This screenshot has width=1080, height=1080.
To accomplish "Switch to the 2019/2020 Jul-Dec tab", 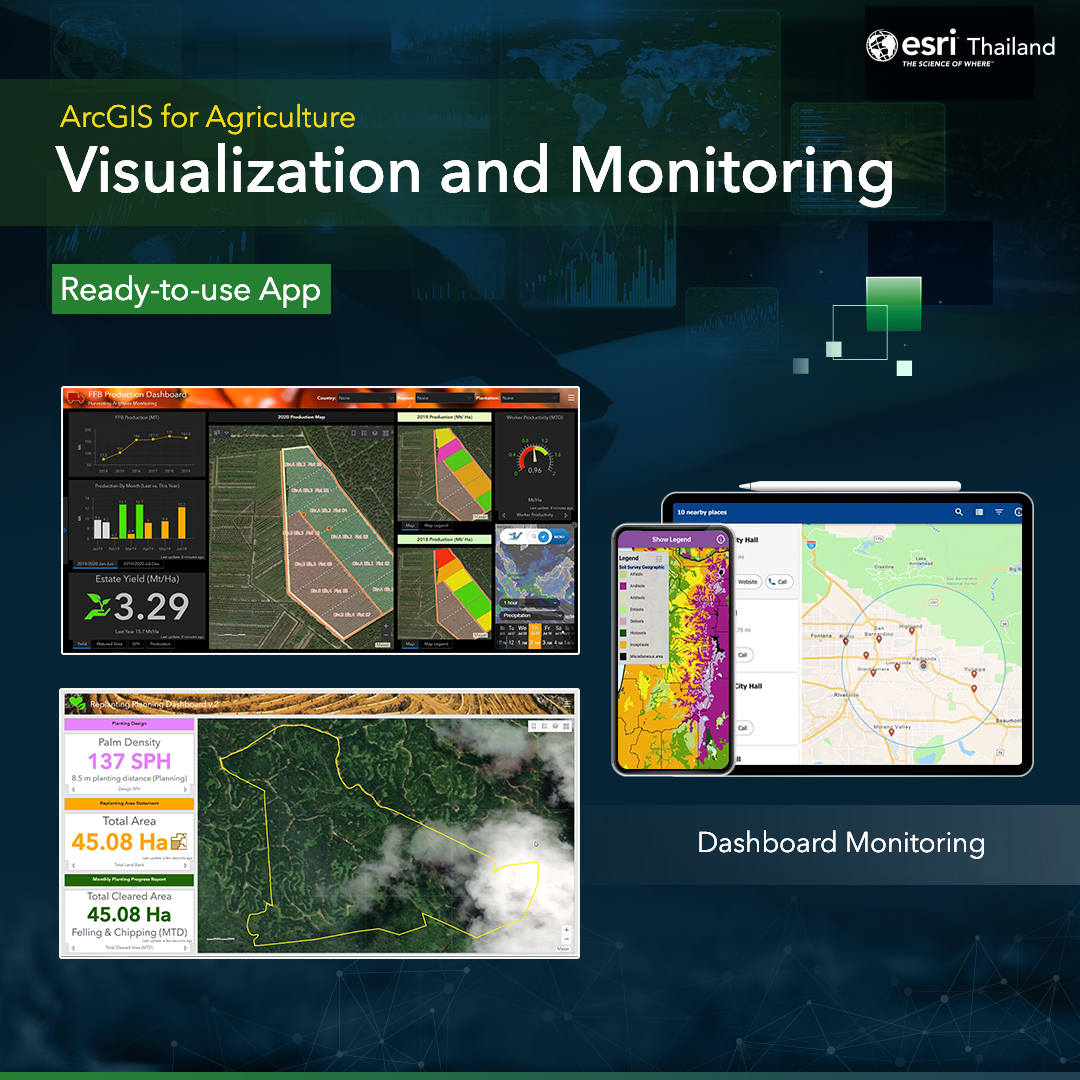I will 141,564.
